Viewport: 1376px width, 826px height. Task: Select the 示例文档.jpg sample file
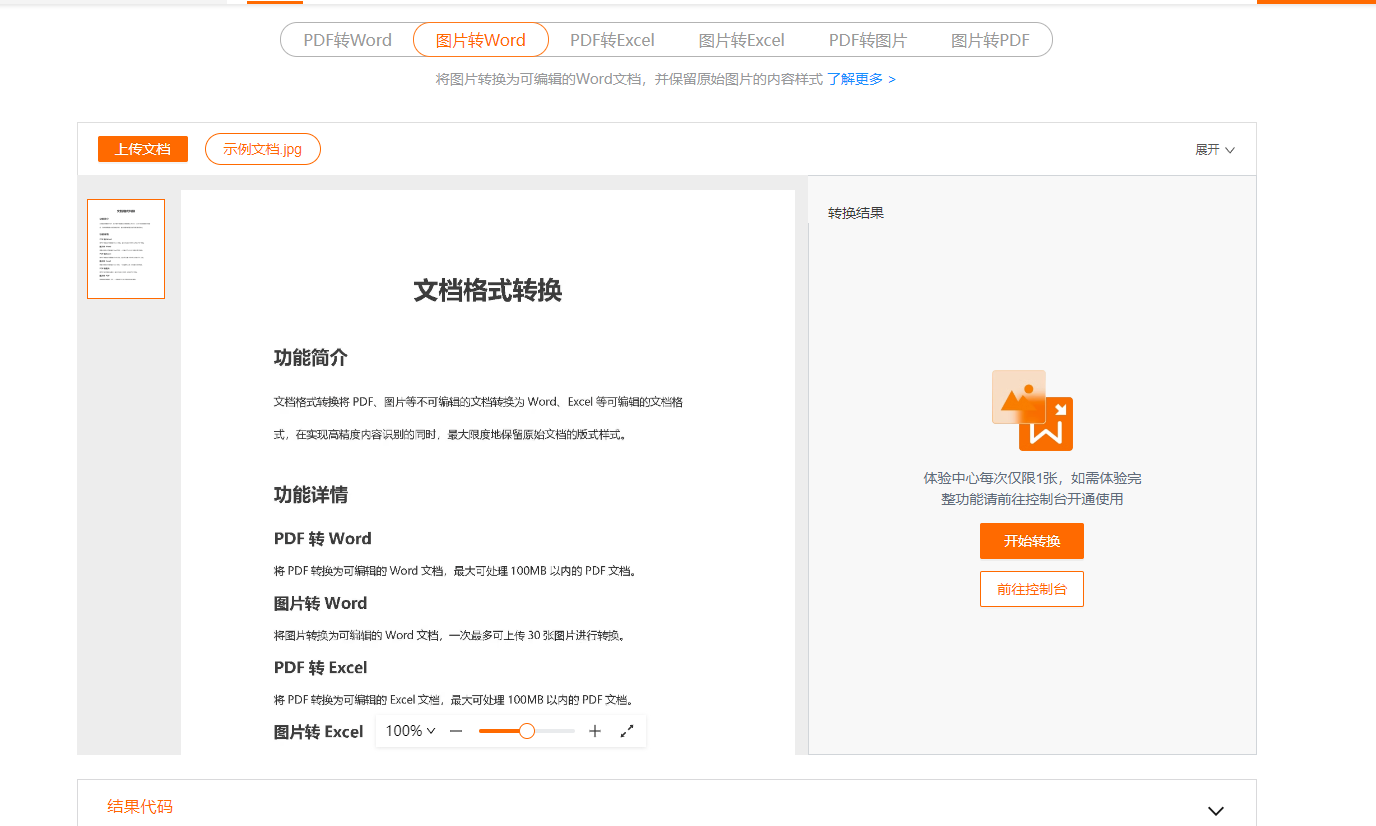[x=263, y=149]
